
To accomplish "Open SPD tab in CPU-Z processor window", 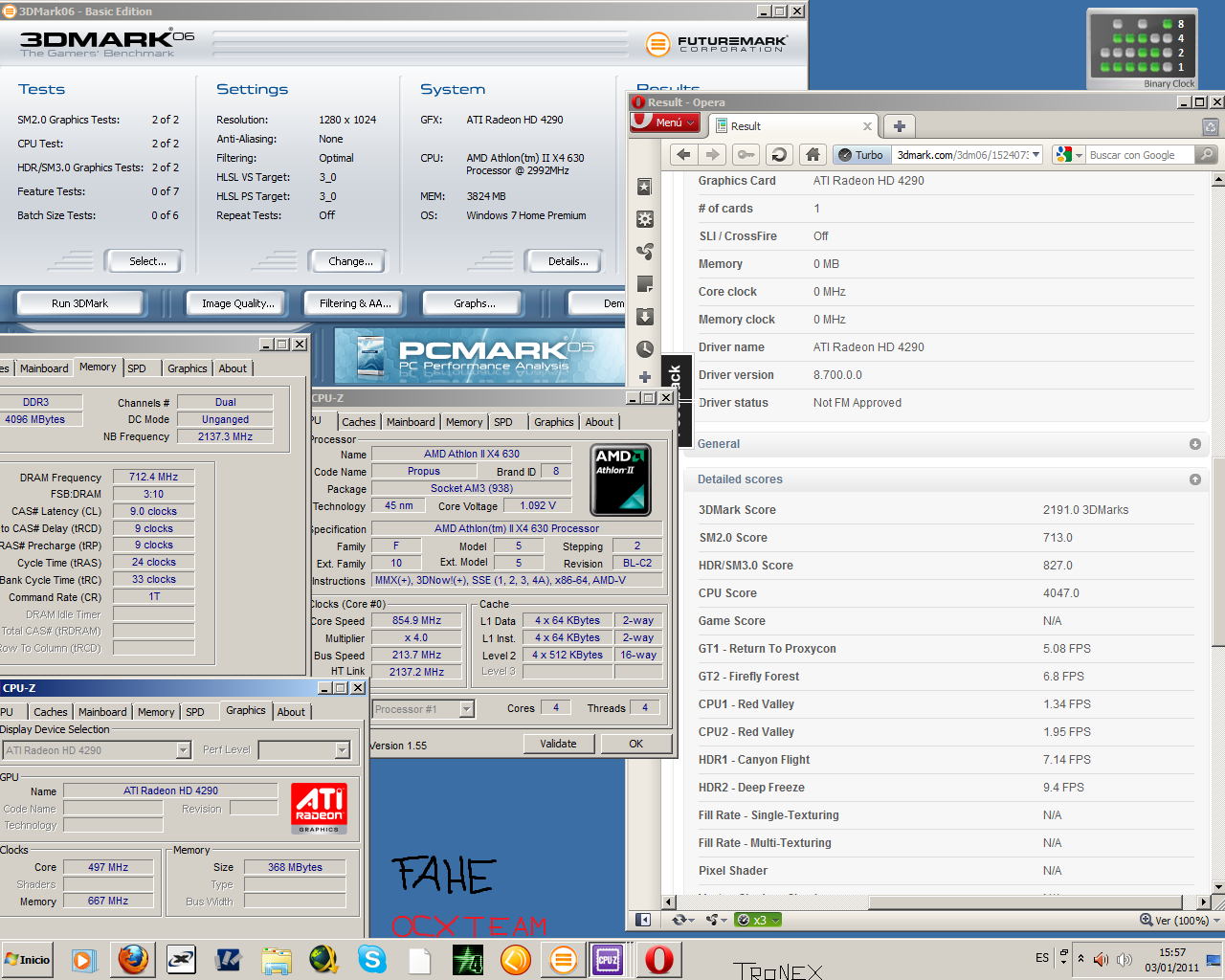I will pos(503,422).
